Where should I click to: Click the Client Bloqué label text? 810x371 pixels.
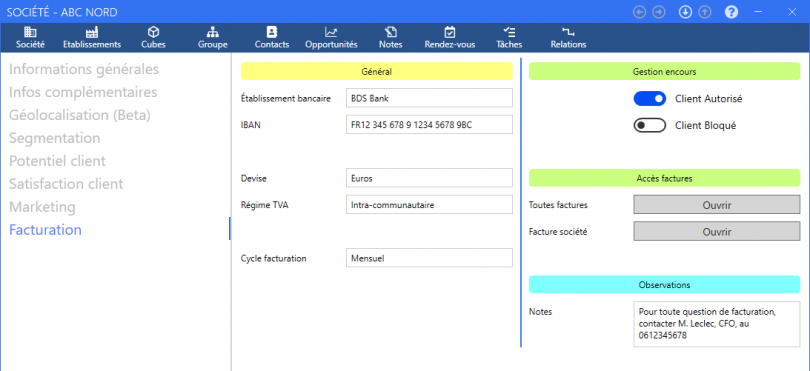pos(706,126)
